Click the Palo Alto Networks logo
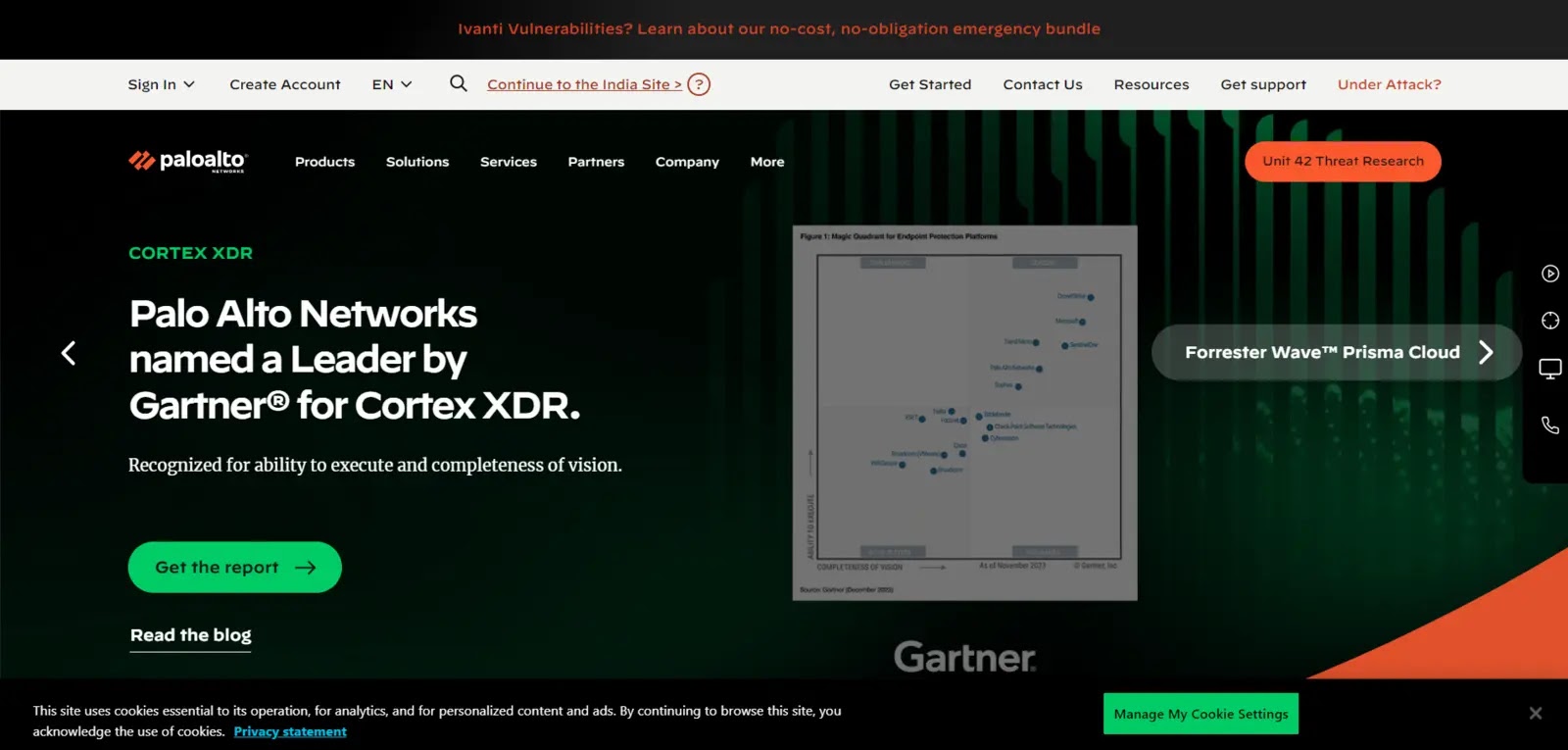The height and width of the screenshot is (750, 1568). 188,162
